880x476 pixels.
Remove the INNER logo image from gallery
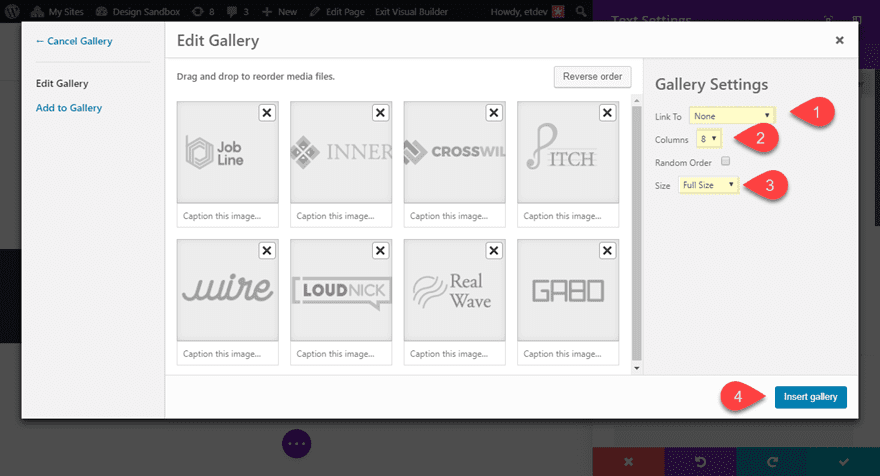click(x=380, y=113)
